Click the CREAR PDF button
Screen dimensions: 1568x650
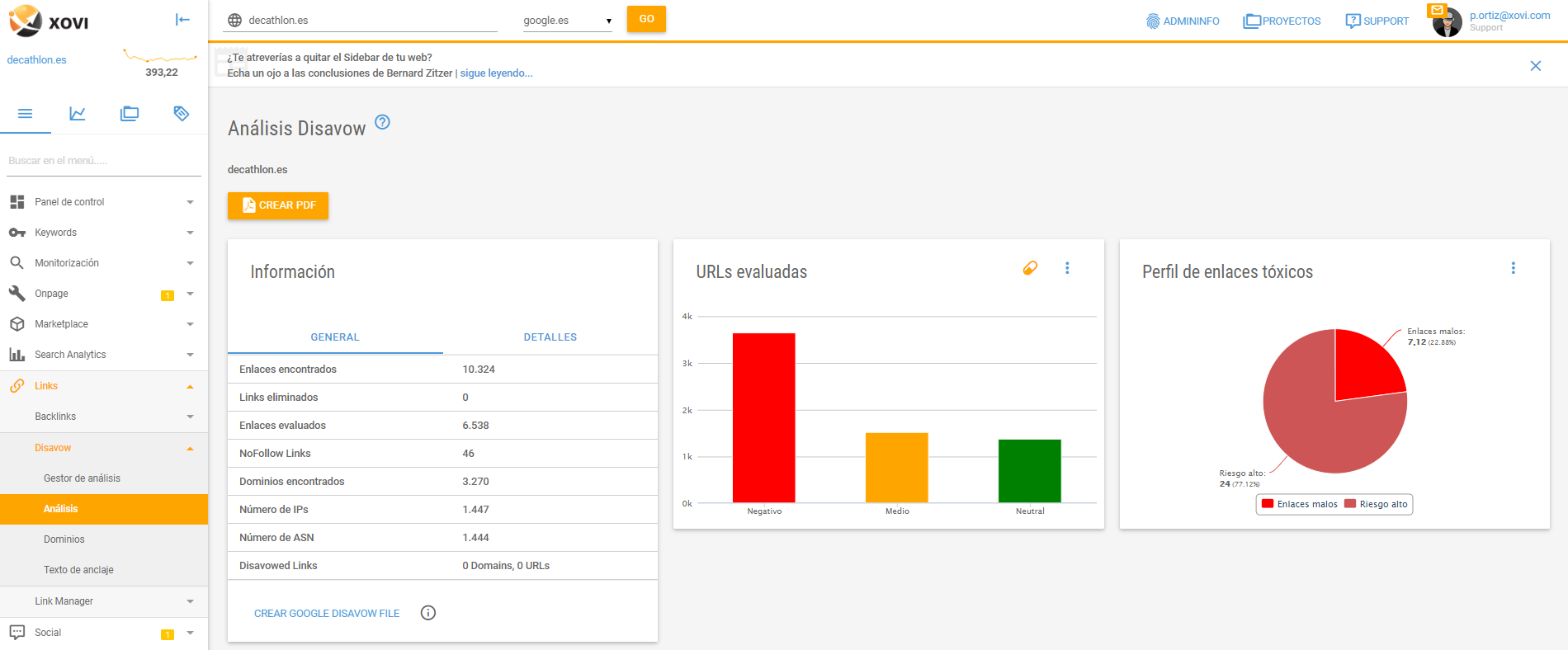[x=278, y=205]
